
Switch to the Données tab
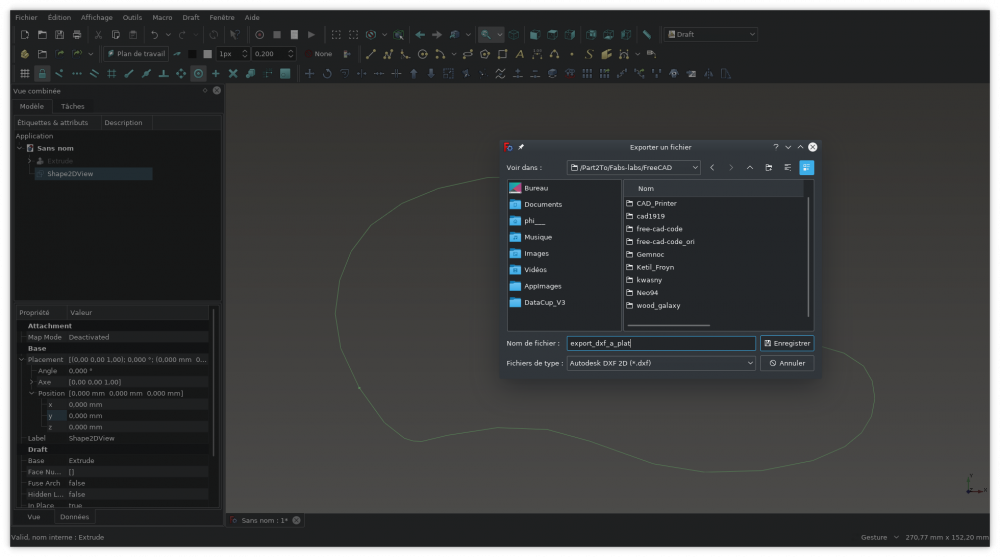75,517
